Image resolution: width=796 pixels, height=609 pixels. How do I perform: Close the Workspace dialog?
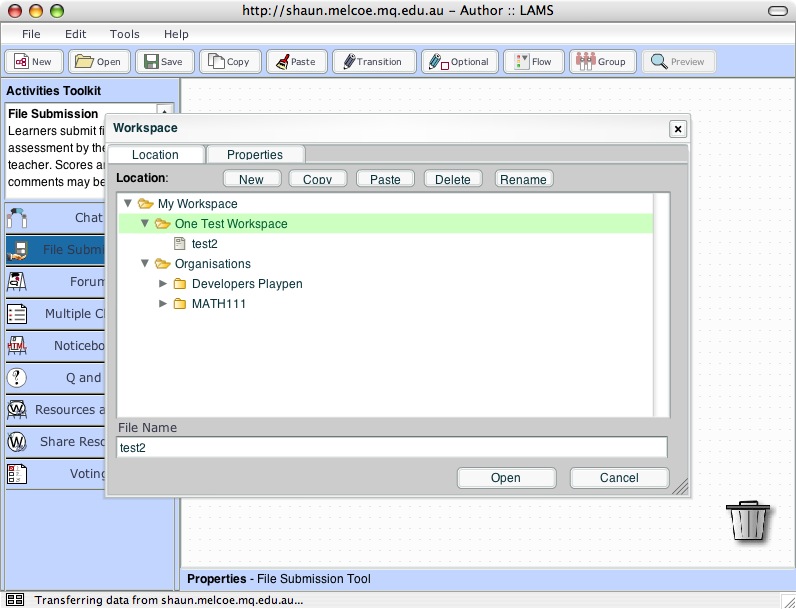coord(677,129)
